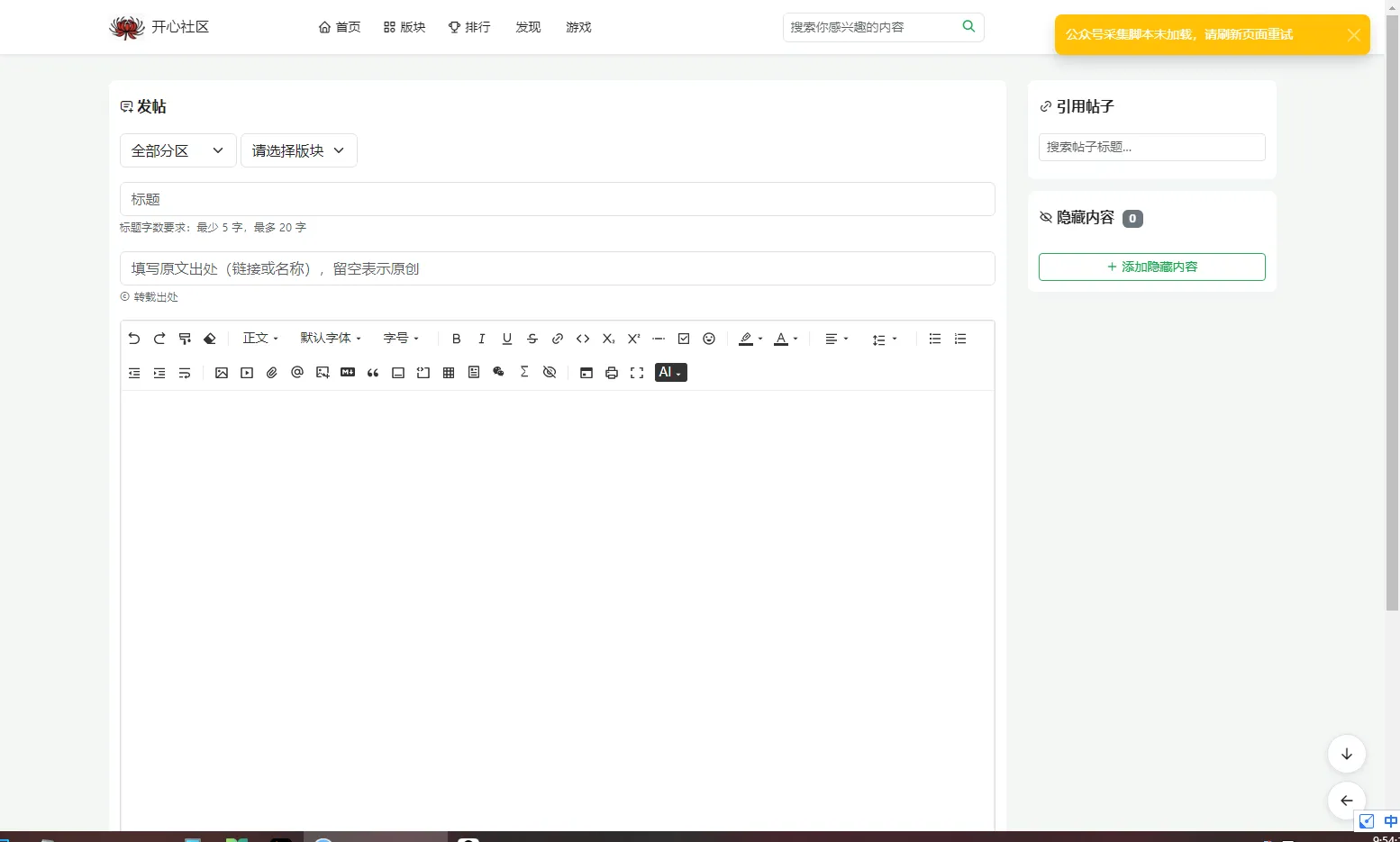The height and width of the screenshot is (842, 1400).
Task: Undo the last edit in the editor
Action: click(134, 339)
